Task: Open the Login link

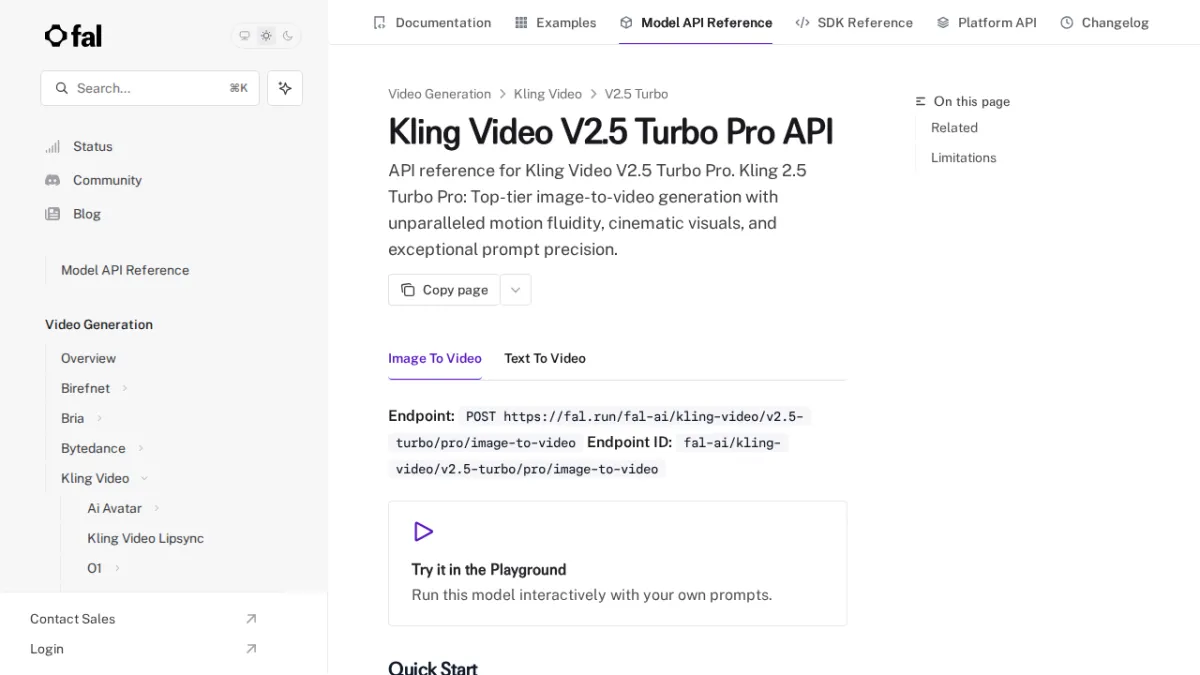Action: 47,649
